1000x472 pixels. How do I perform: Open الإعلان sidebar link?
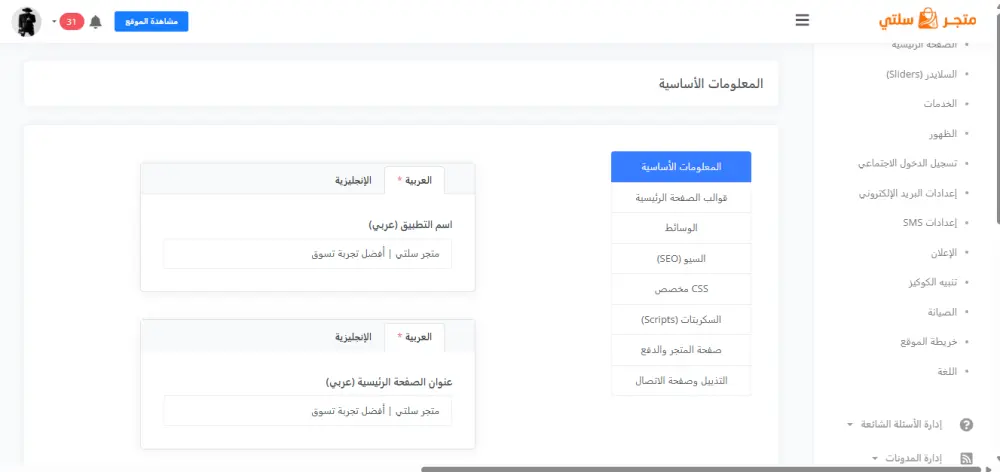944,253
